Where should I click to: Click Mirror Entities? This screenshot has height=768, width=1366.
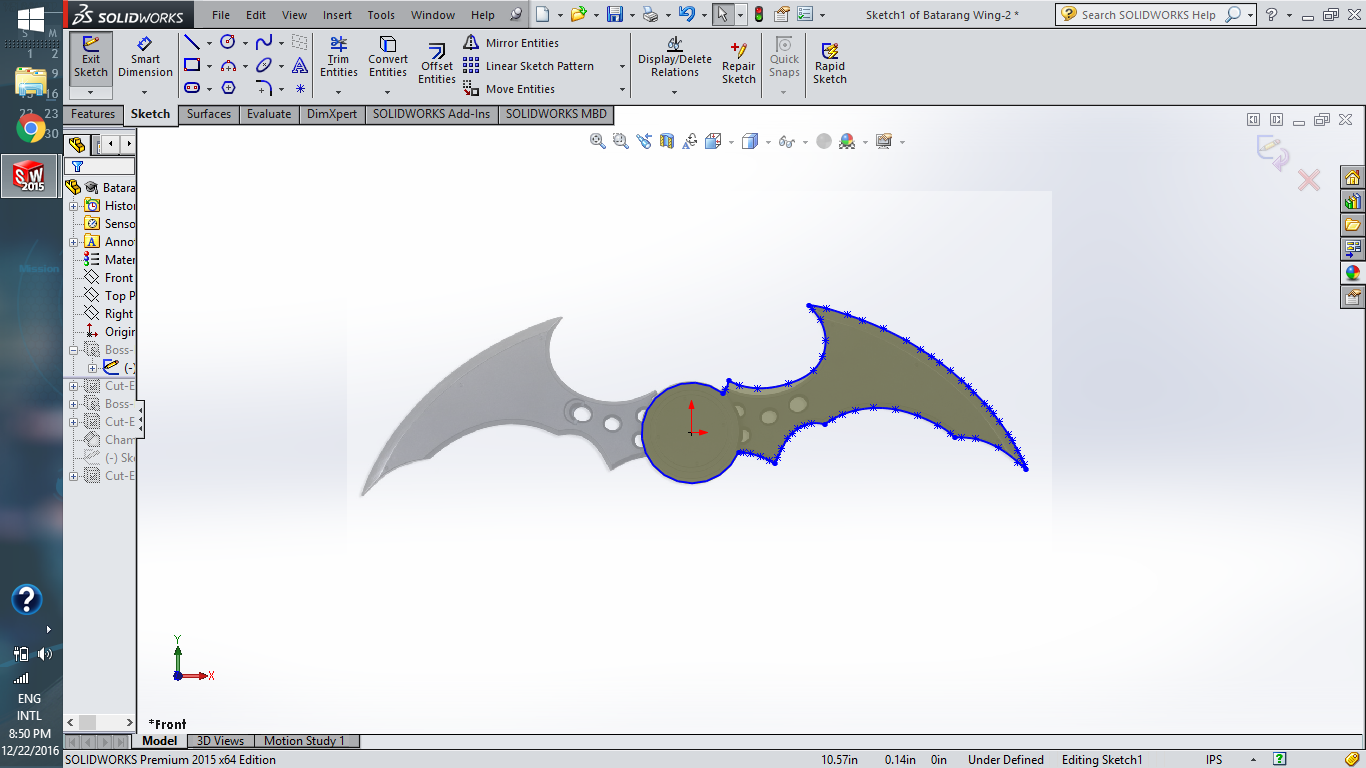(511, 43)
